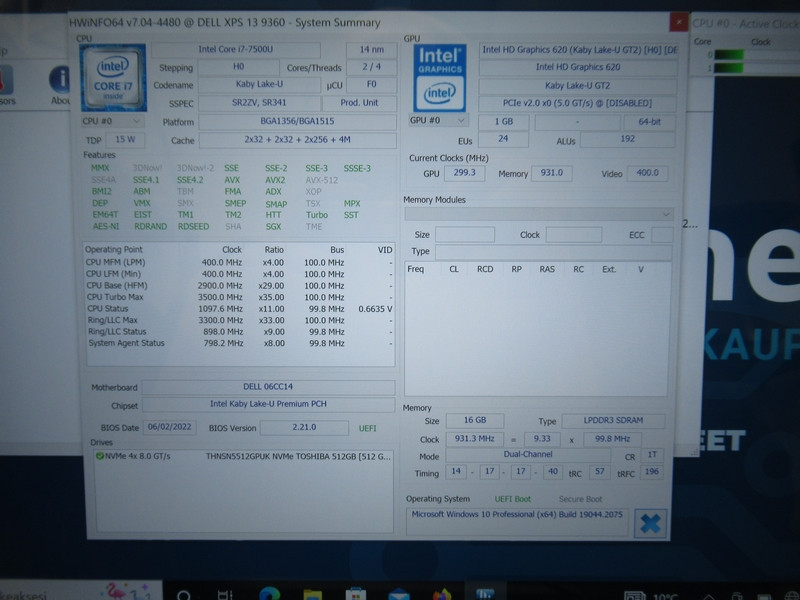Image resolution: width=800 pixels, height=600 pixels.
Task: Click the tRFC timing value 196
Action: (652, 471)
